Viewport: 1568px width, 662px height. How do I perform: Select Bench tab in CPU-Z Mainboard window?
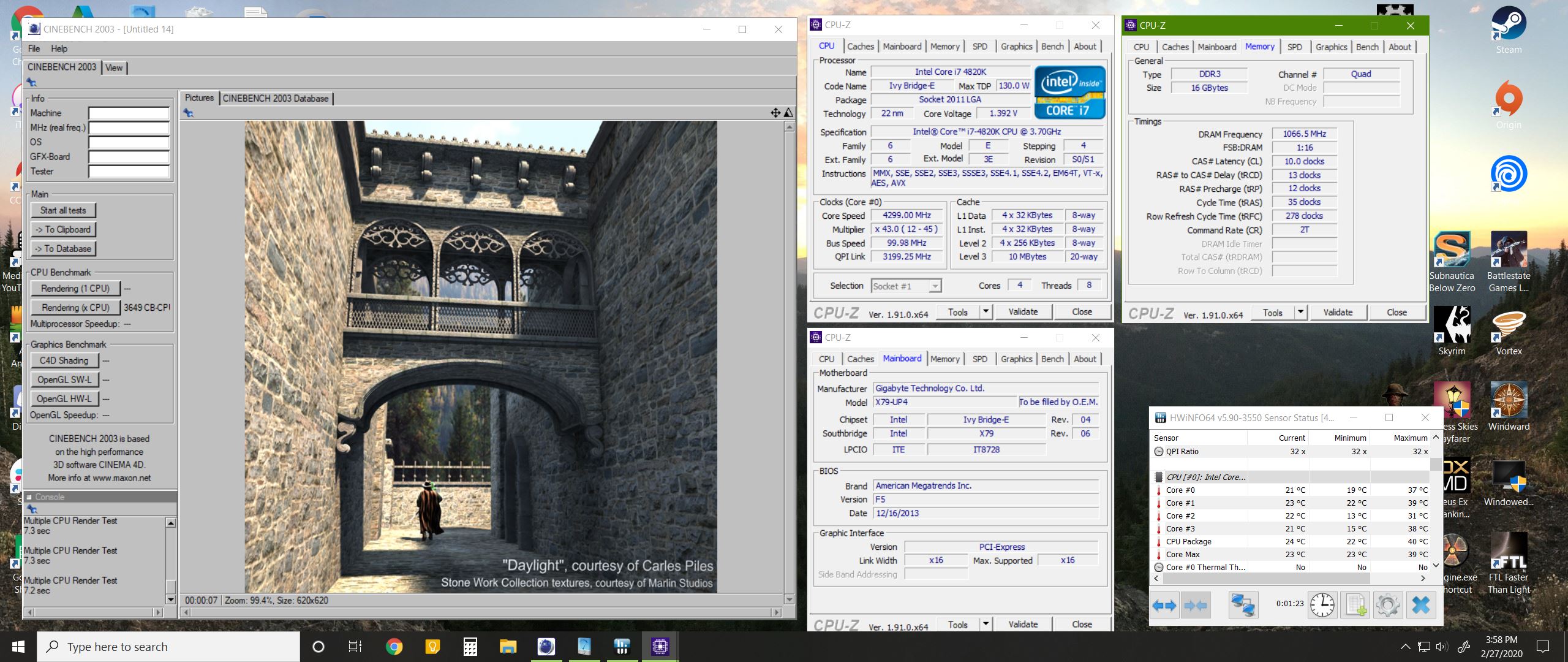click(x=1052, y=359)
